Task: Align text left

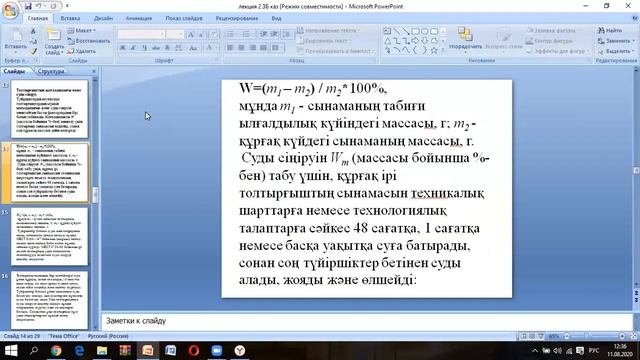Action: pos(230,48)
